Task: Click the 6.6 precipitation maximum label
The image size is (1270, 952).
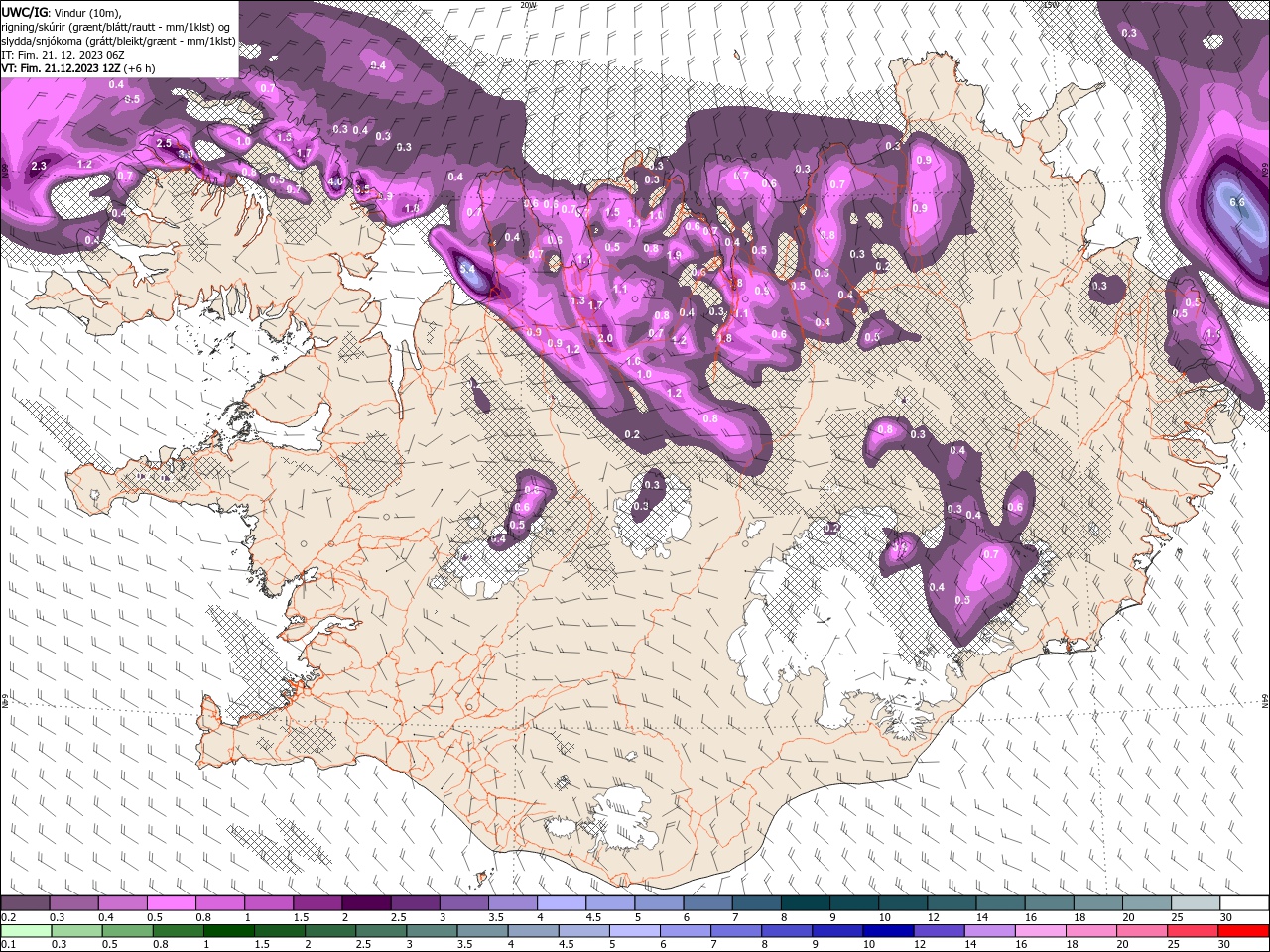Action: click(1236, 202)
